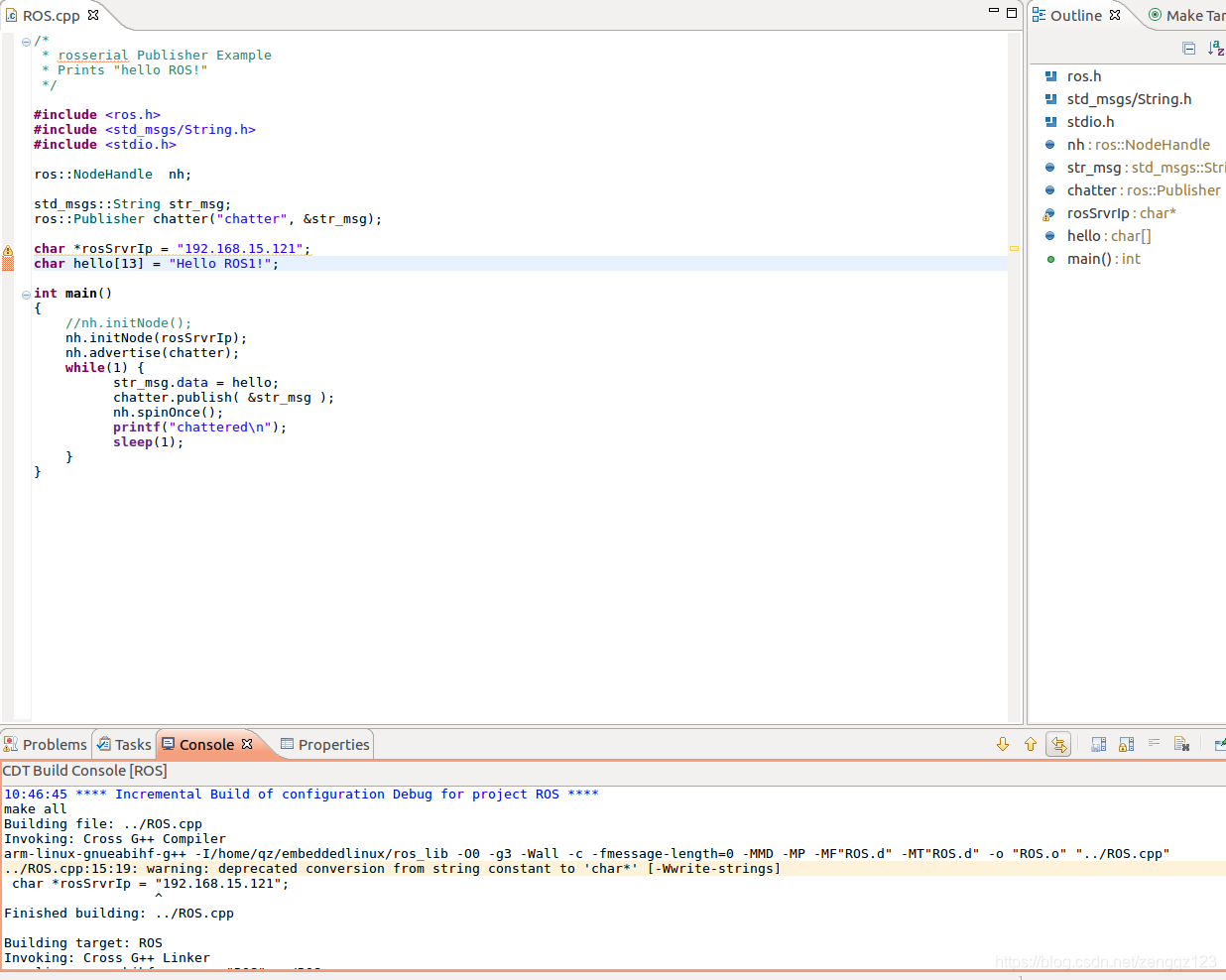Click the warning-decorated icon beside rosSrvrIp
This screenshot has height=980, width=1226.
click(1049, 213)
